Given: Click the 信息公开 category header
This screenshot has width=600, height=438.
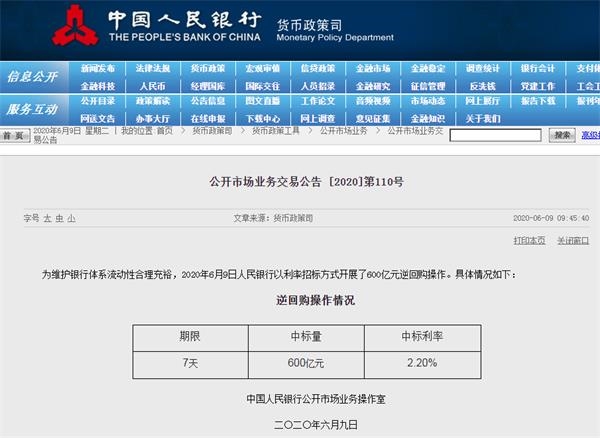Looking at the screenshot, I should 33,77.
